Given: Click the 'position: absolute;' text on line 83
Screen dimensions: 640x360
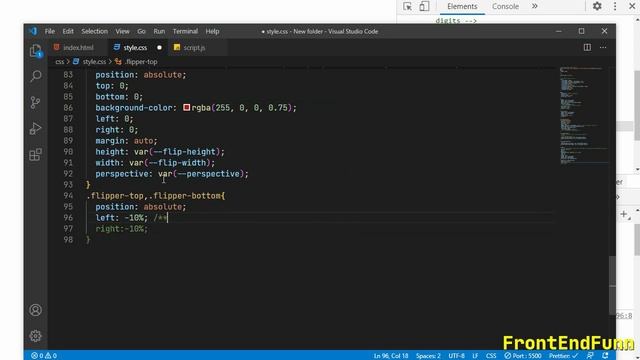Looking at the screenshot, I should point(140,75).
